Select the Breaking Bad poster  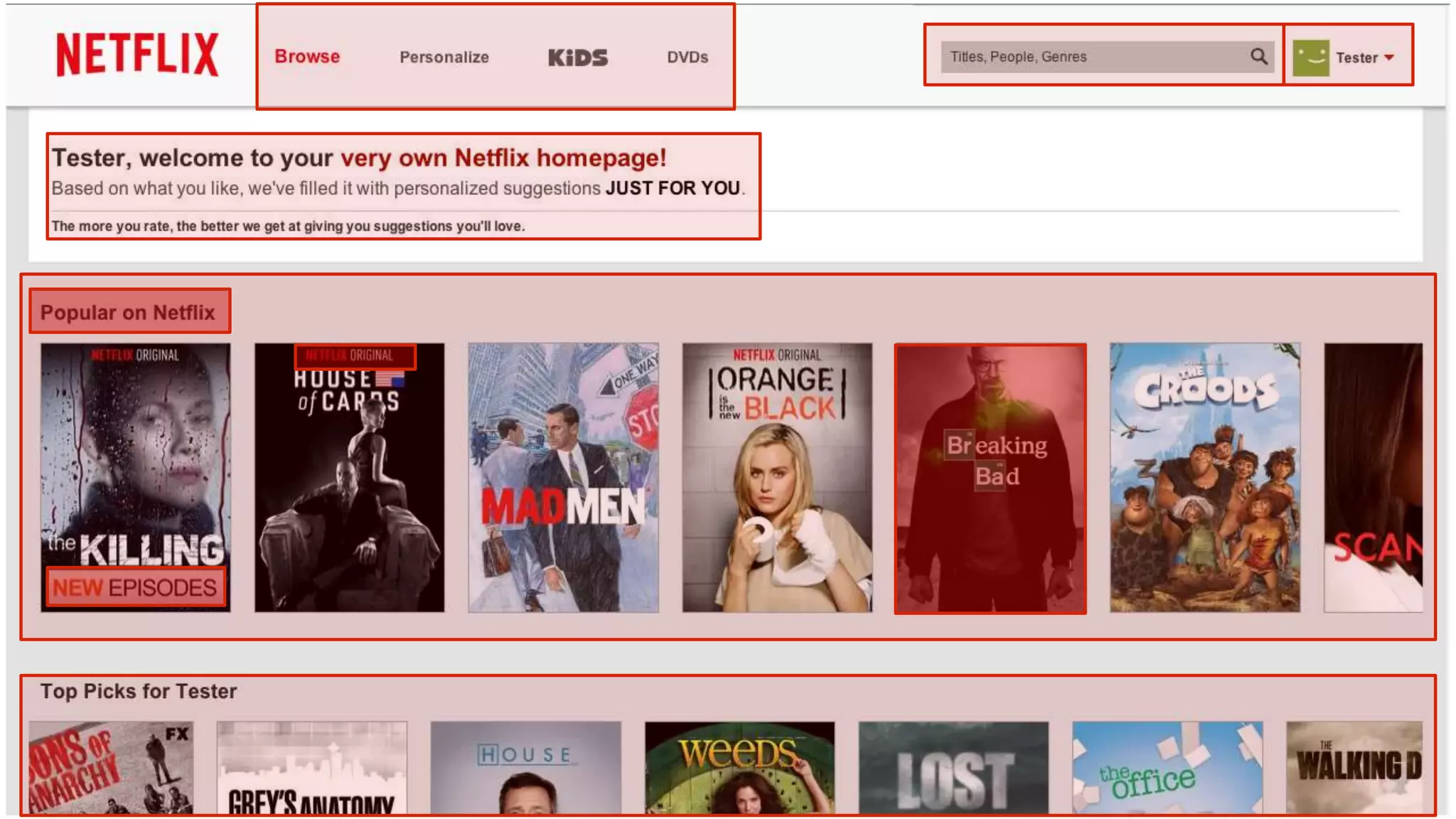[990, 478]
